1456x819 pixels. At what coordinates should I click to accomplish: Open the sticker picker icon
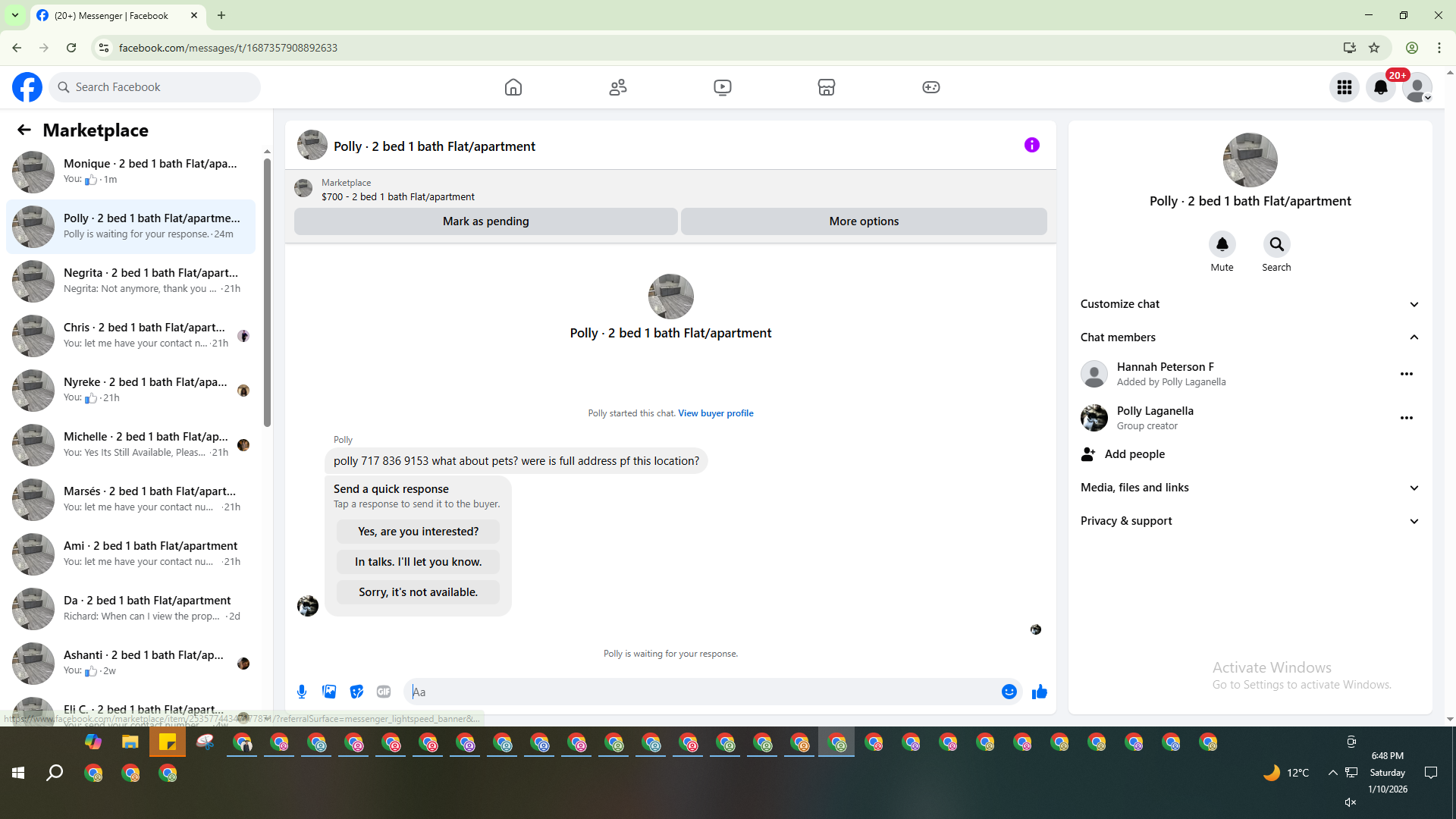(356, 692)
